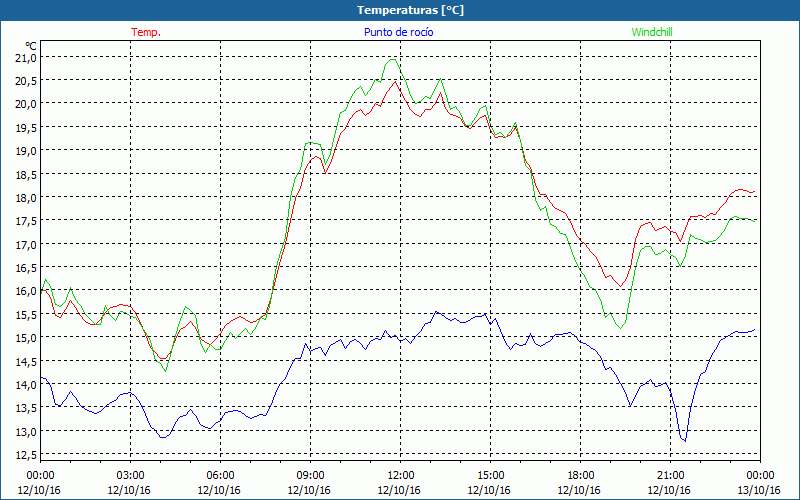Click the "17,0" y-axis value
This screenshot has width=800, height=500.
[28, 244]
